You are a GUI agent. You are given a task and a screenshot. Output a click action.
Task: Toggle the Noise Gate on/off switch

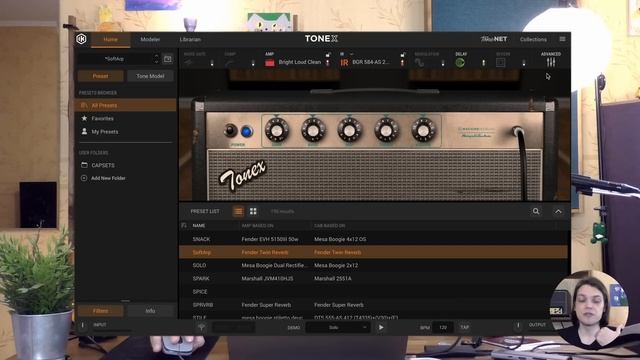click(212, 63)
